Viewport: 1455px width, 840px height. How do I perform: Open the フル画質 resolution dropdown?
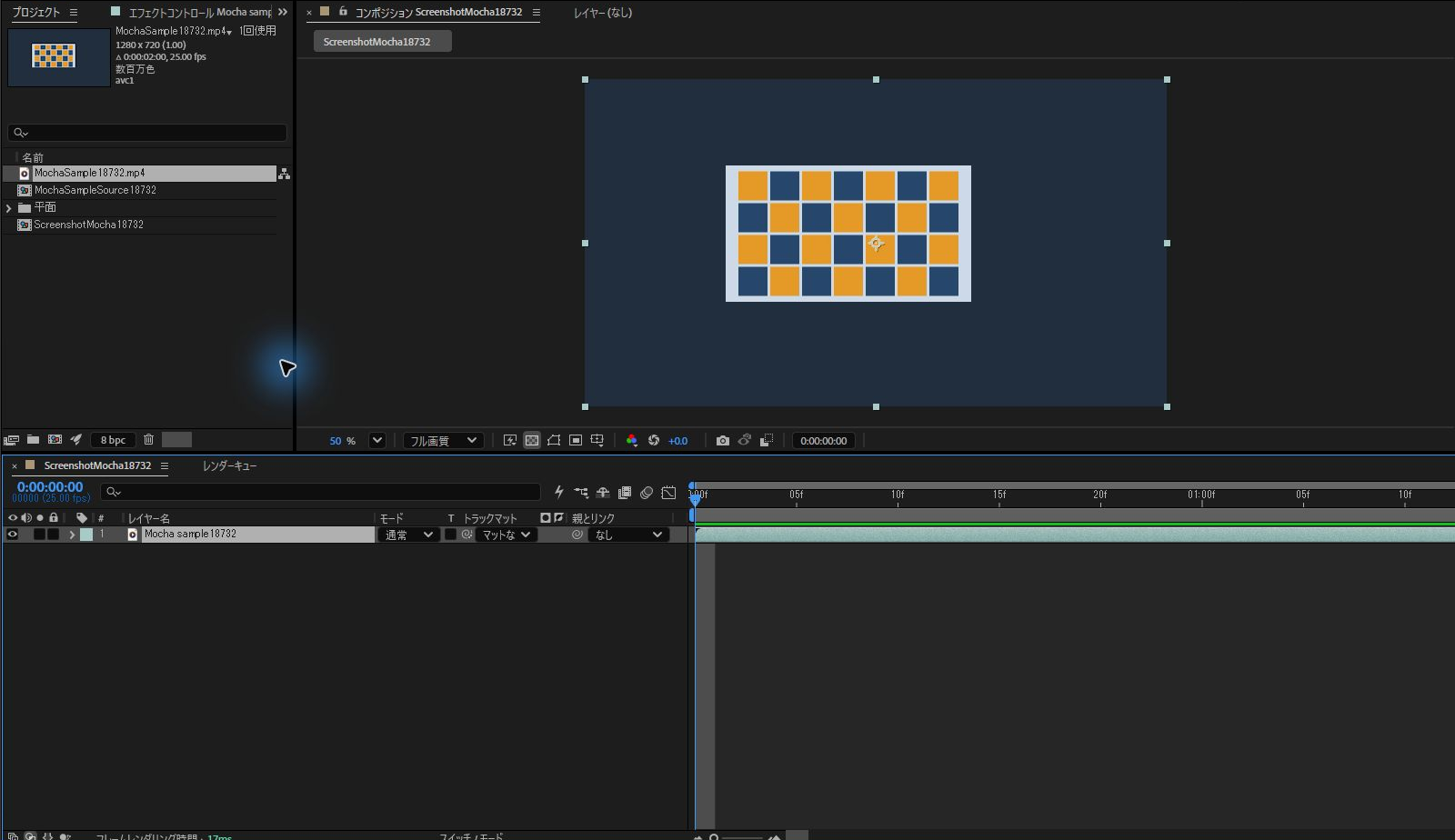[443, 441]
